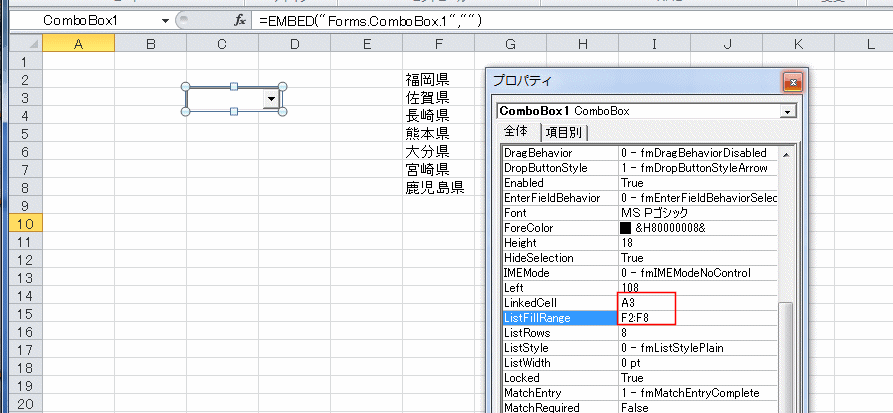Click the ComboBox bottom-left corner handle
This screenshot has height=413, width=893.
click(x=185, y=112)
